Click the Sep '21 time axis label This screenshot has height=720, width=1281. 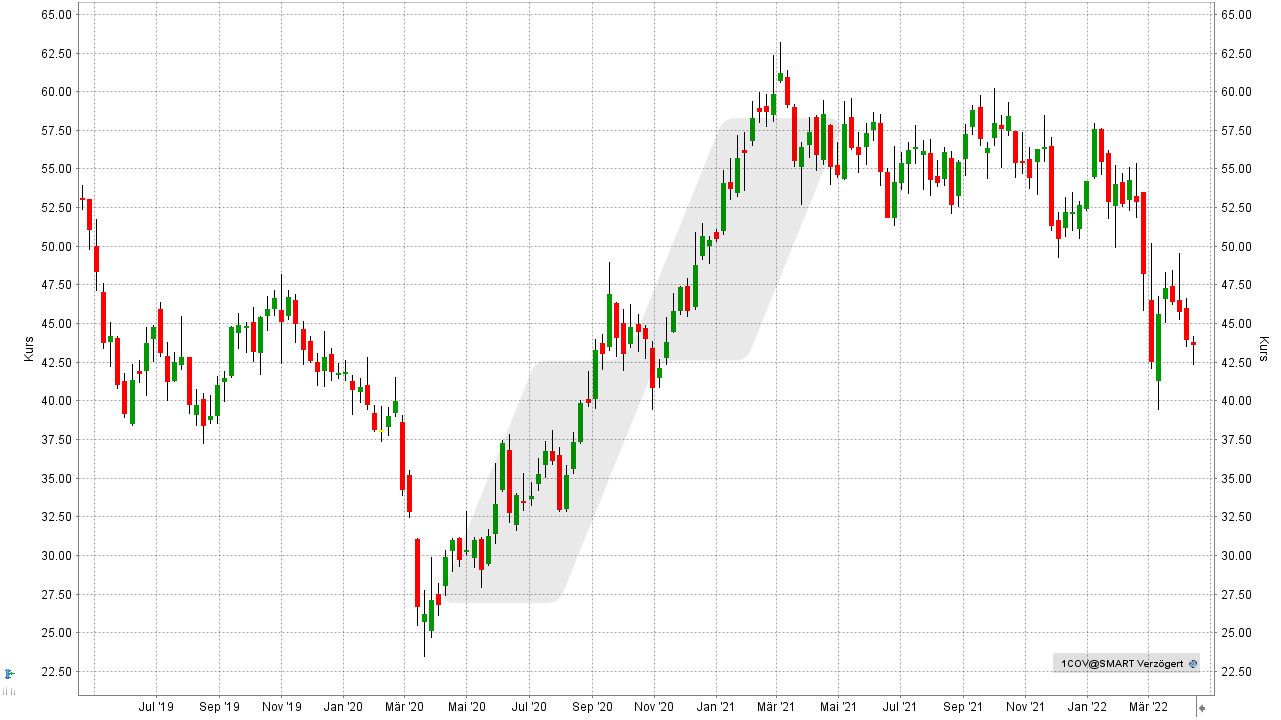pos(963,707)
